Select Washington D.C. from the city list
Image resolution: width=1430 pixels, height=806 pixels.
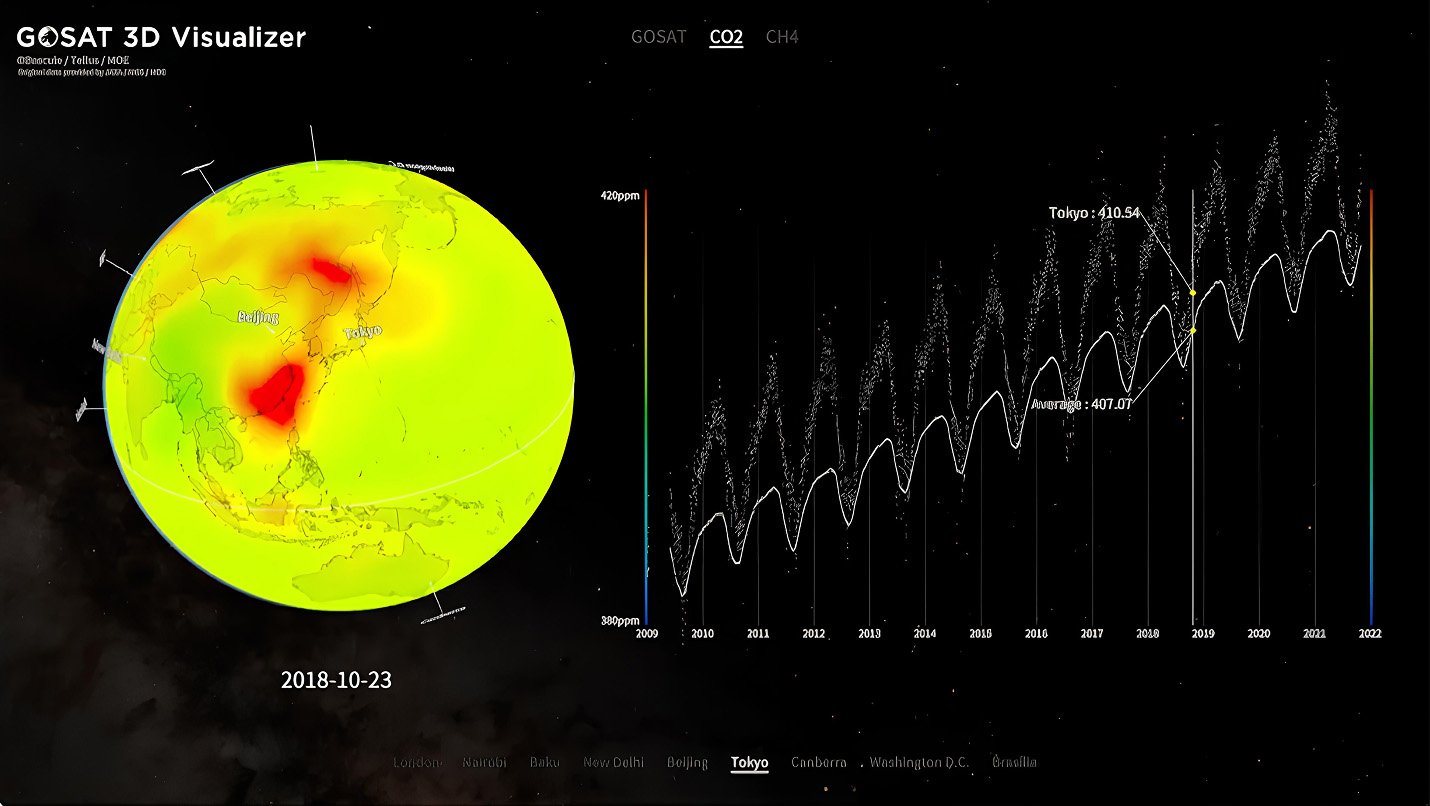(921, 761)
